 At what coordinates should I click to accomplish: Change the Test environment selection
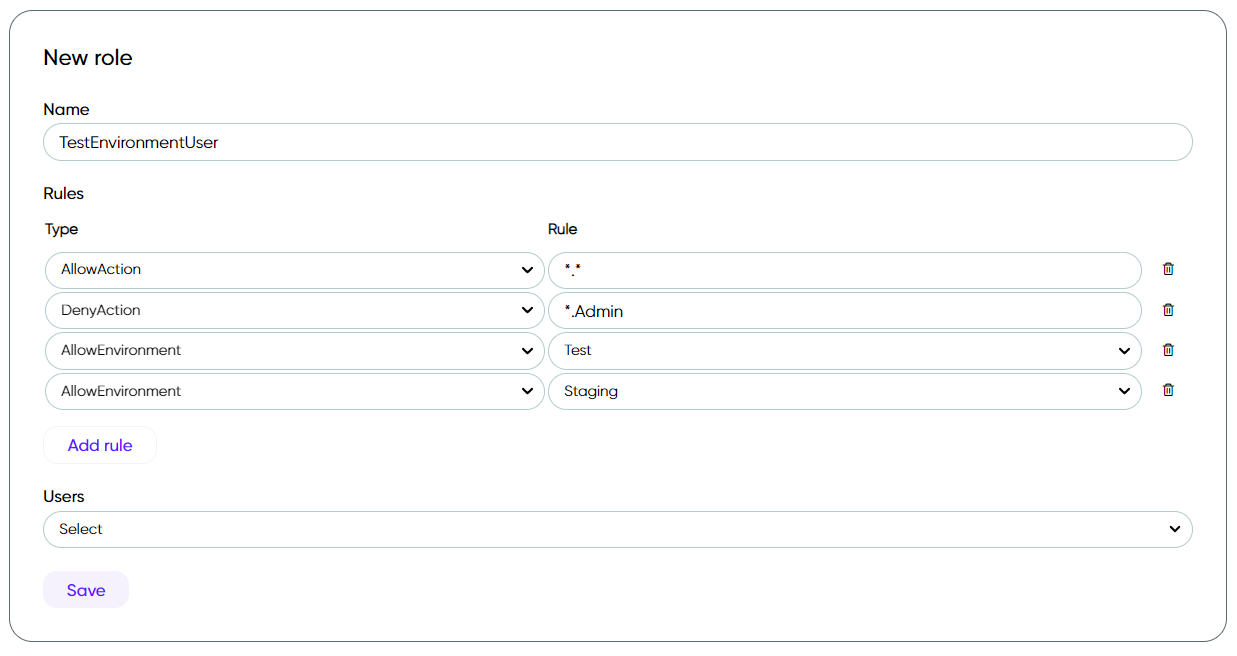click(845, 351)
